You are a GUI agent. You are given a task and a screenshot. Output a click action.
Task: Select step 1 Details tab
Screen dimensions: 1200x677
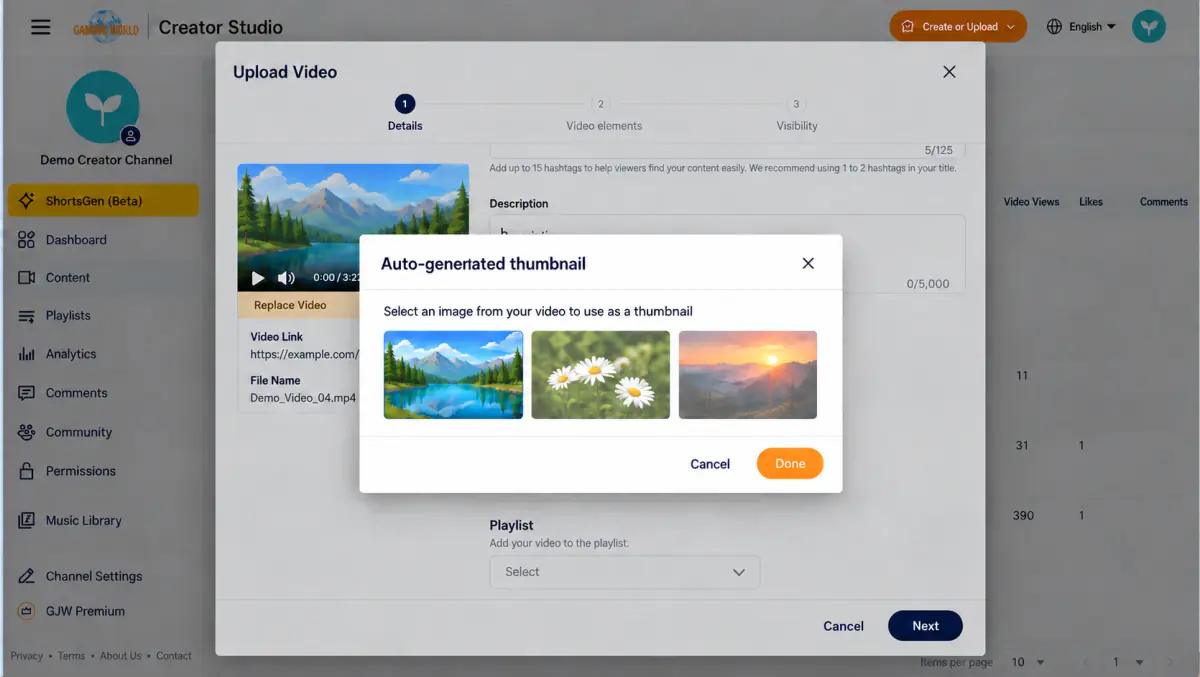point(405,114)
